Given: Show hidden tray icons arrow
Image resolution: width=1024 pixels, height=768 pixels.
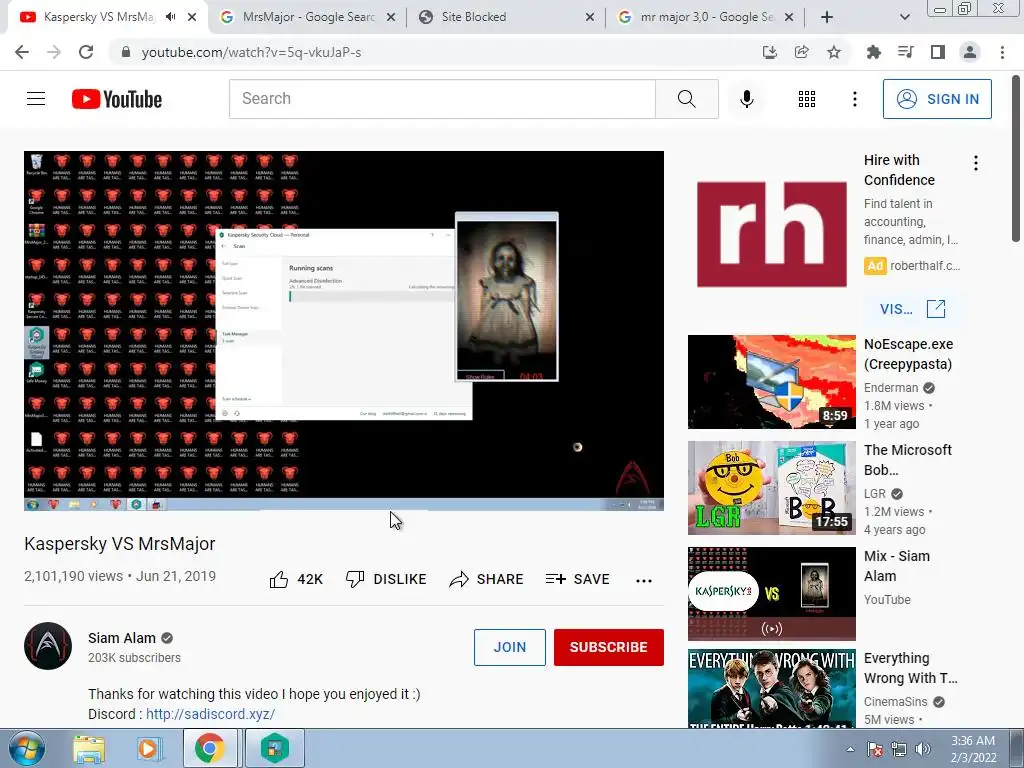Looking at the screenshot, I should 850,749.
